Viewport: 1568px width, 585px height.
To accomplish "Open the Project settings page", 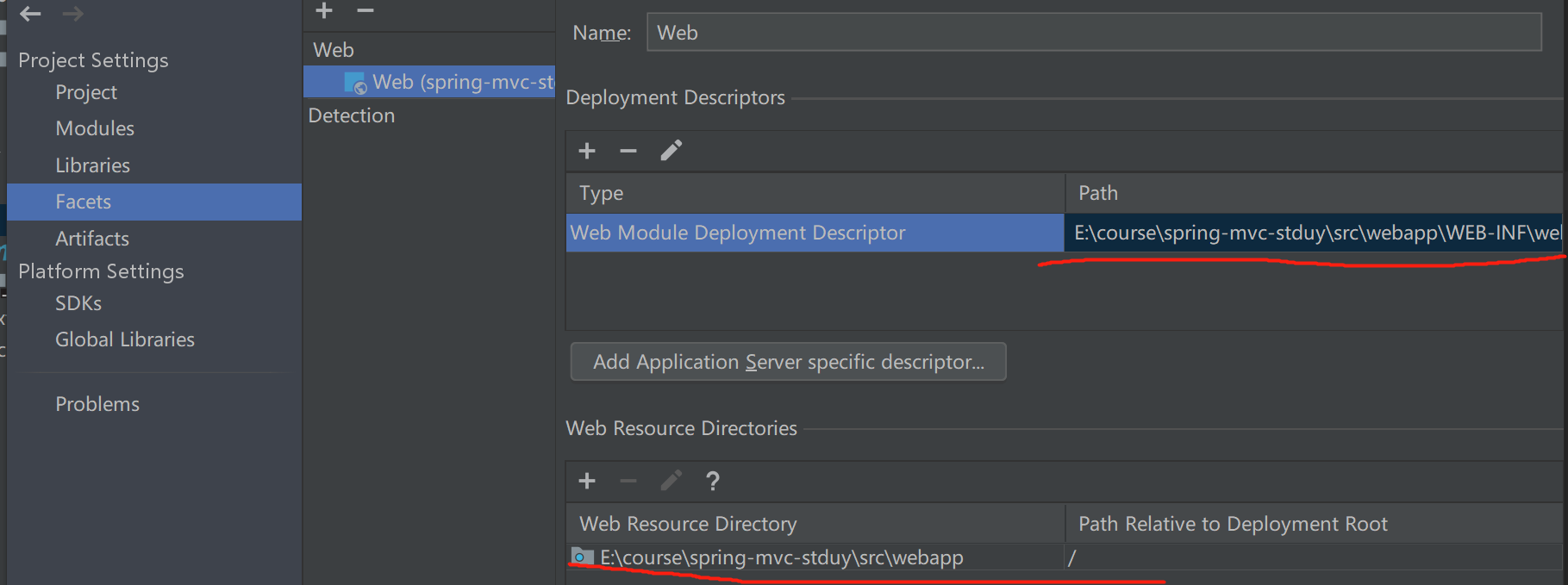I will [x=86, y=92].
